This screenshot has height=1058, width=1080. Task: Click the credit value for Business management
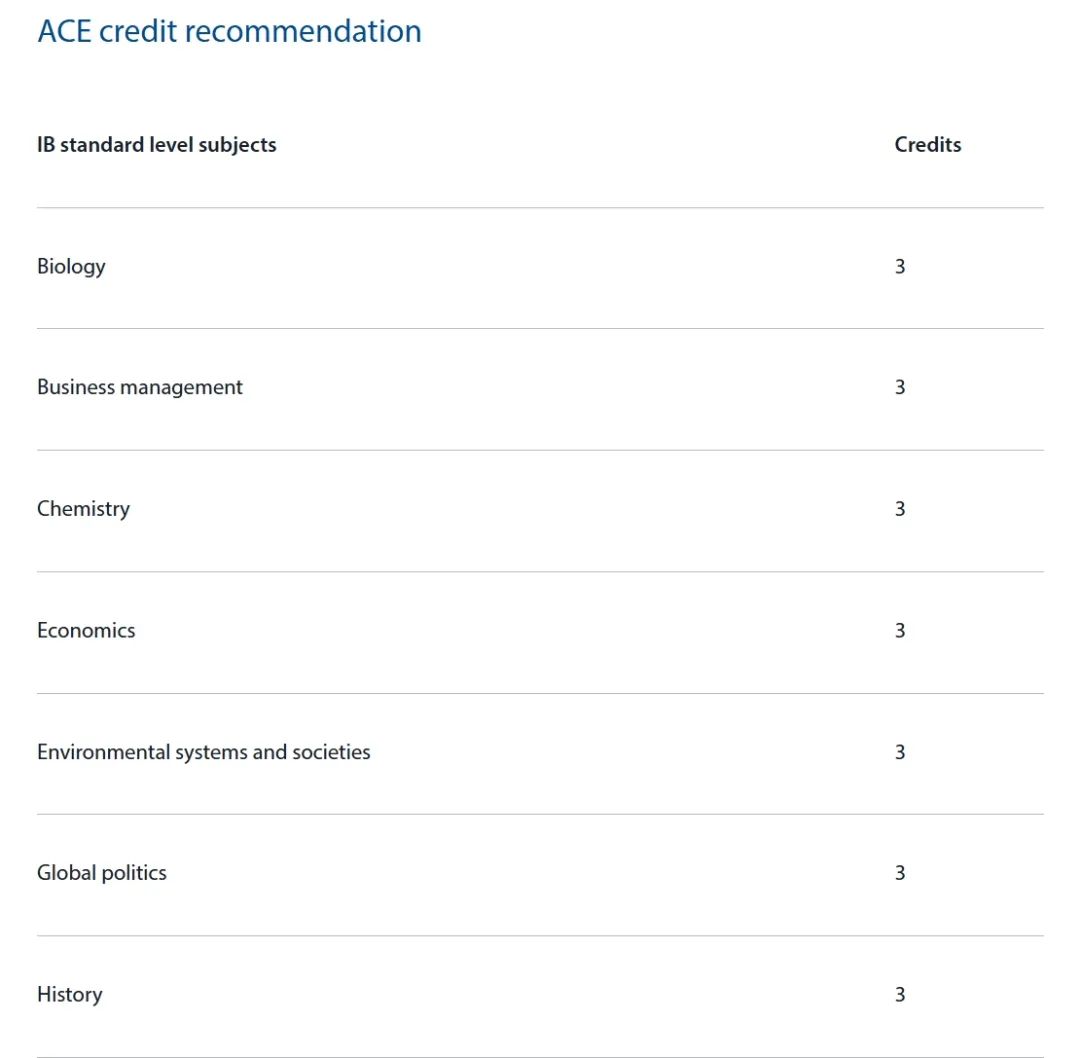(x=900, y=387)
